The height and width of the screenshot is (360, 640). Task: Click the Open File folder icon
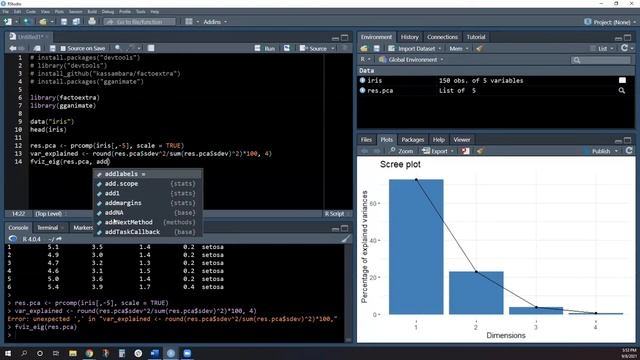pos(43,22)
